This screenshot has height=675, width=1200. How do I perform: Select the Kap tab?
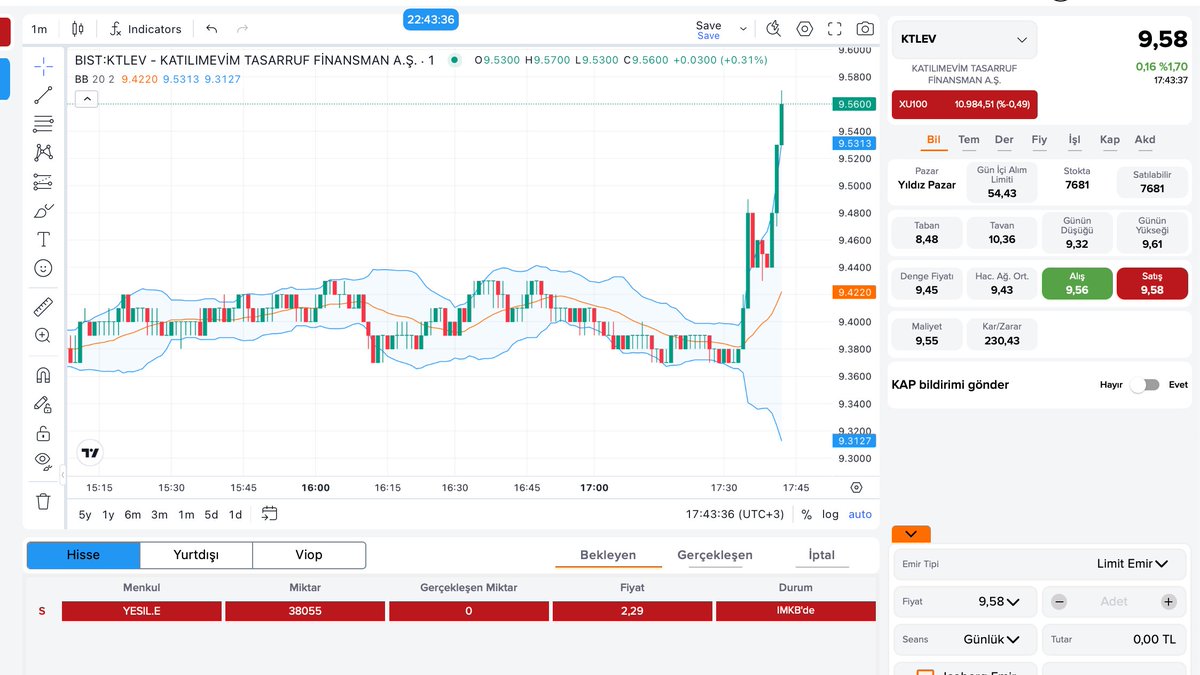click(1110, 140)
